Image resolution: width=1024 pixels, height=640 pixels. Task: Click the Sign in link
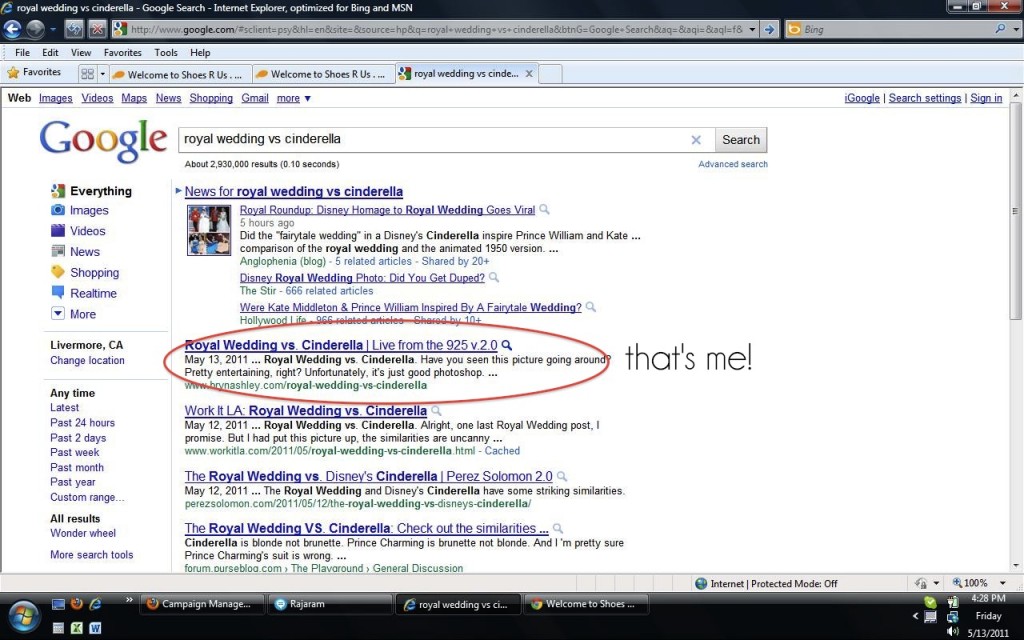(x=986, y=98)
